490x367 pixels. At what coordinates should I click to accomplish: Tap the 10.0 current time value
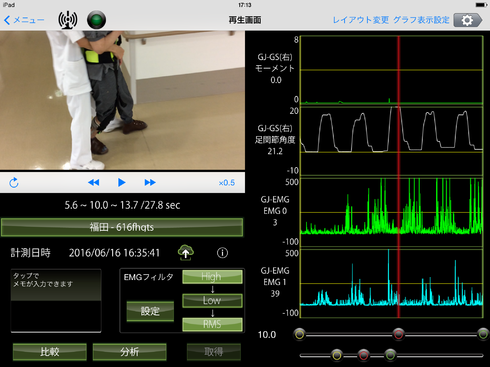(x=267, y=335)
